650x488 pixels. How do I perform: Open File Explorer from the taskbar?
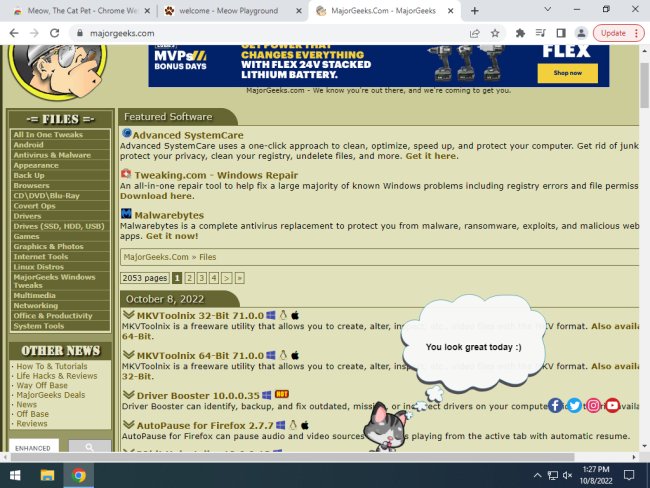click(47, 475)
